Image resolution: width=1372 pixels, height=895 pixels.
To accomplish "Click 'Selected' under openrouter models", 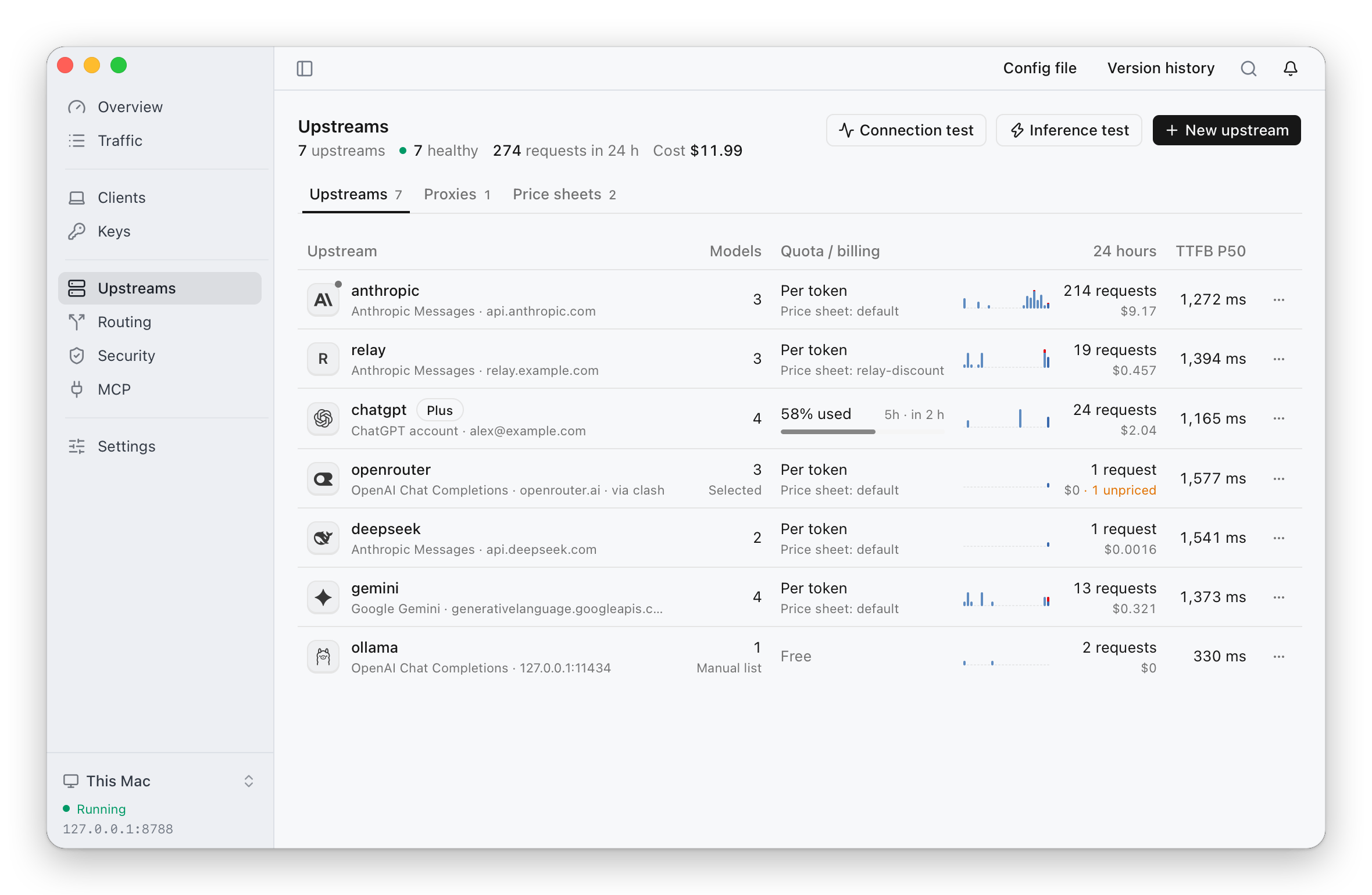I will coord(735,491).
